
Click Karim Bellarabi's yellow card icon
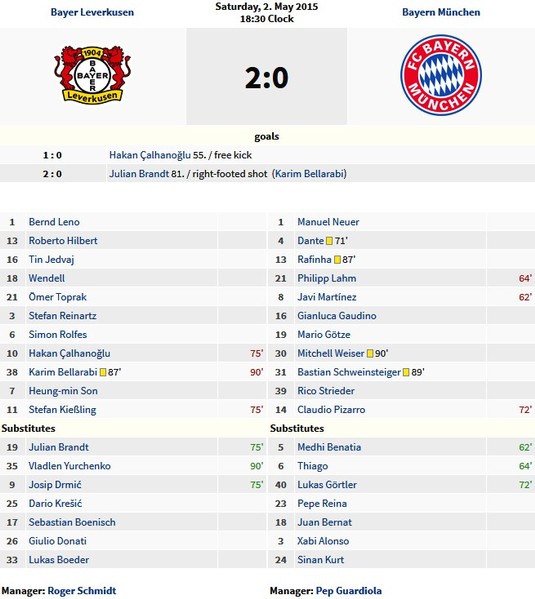click(x=103, y=372)
